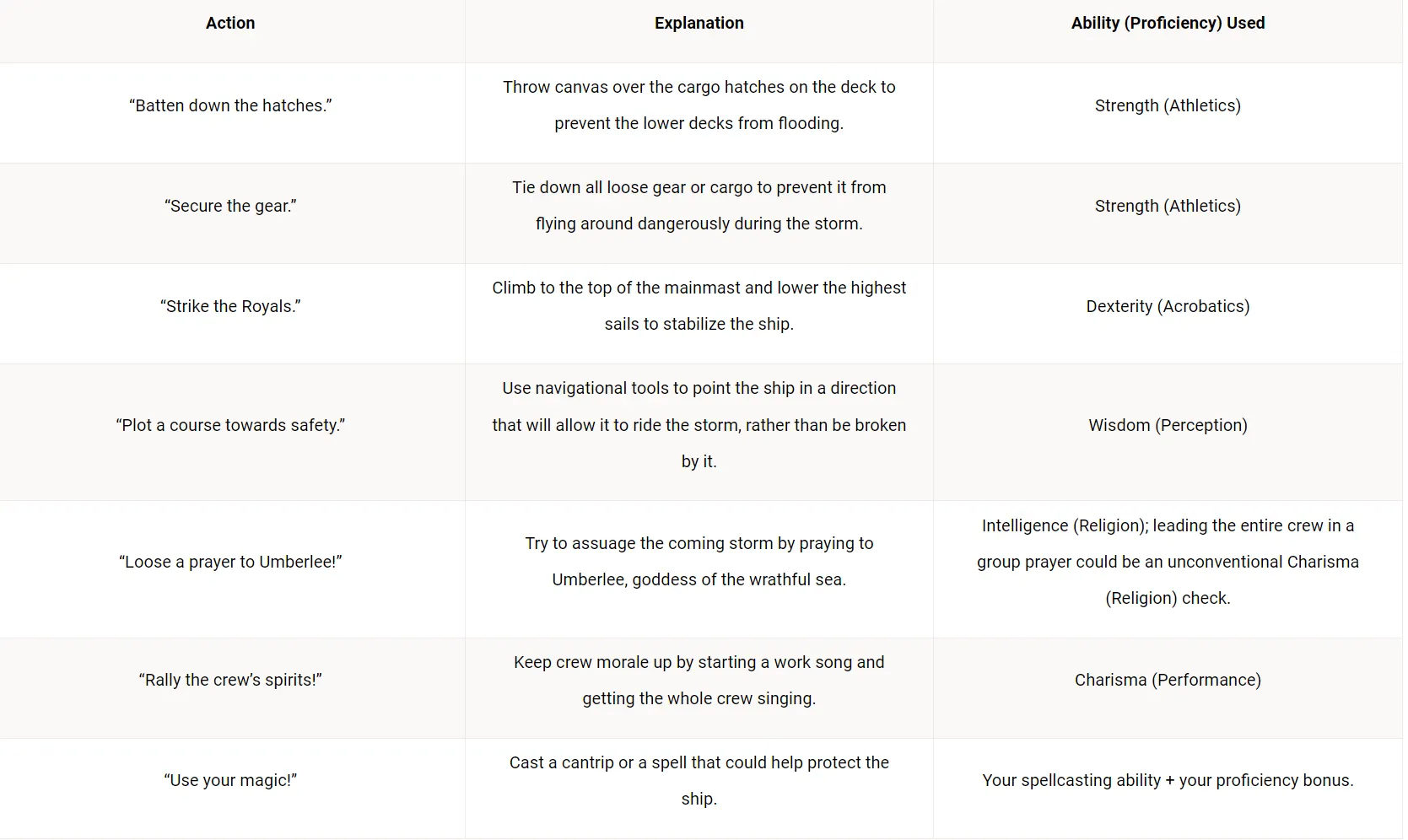
Task: Click the spellcasting ability plus proficiency bonus cell
Action: pos(1168,780)
